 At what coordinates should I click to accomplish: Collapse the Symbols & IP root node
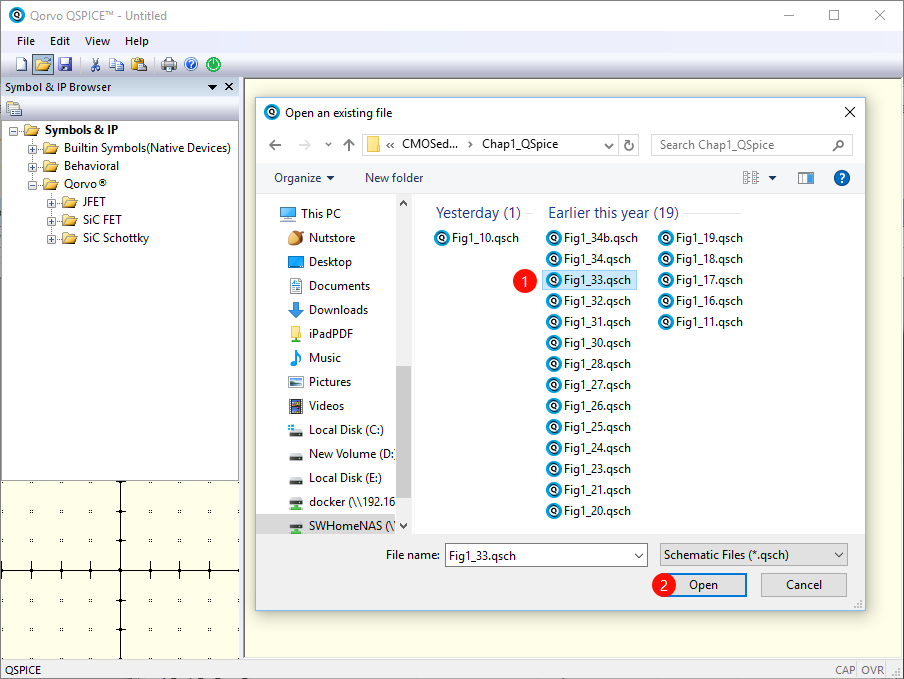tap(13, 131)
